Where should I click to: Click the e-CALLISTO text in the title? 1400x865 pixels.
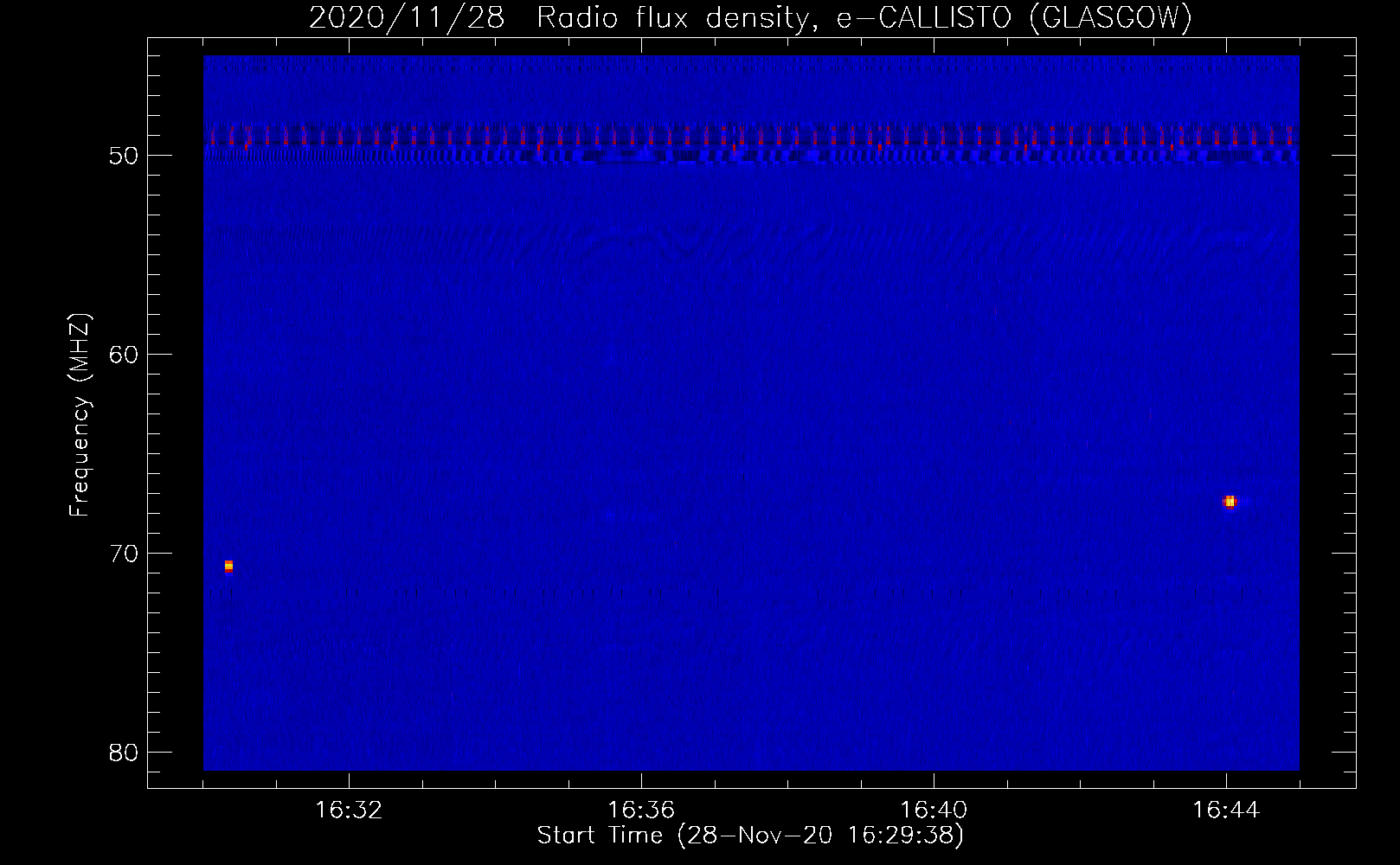pos(923,17)
